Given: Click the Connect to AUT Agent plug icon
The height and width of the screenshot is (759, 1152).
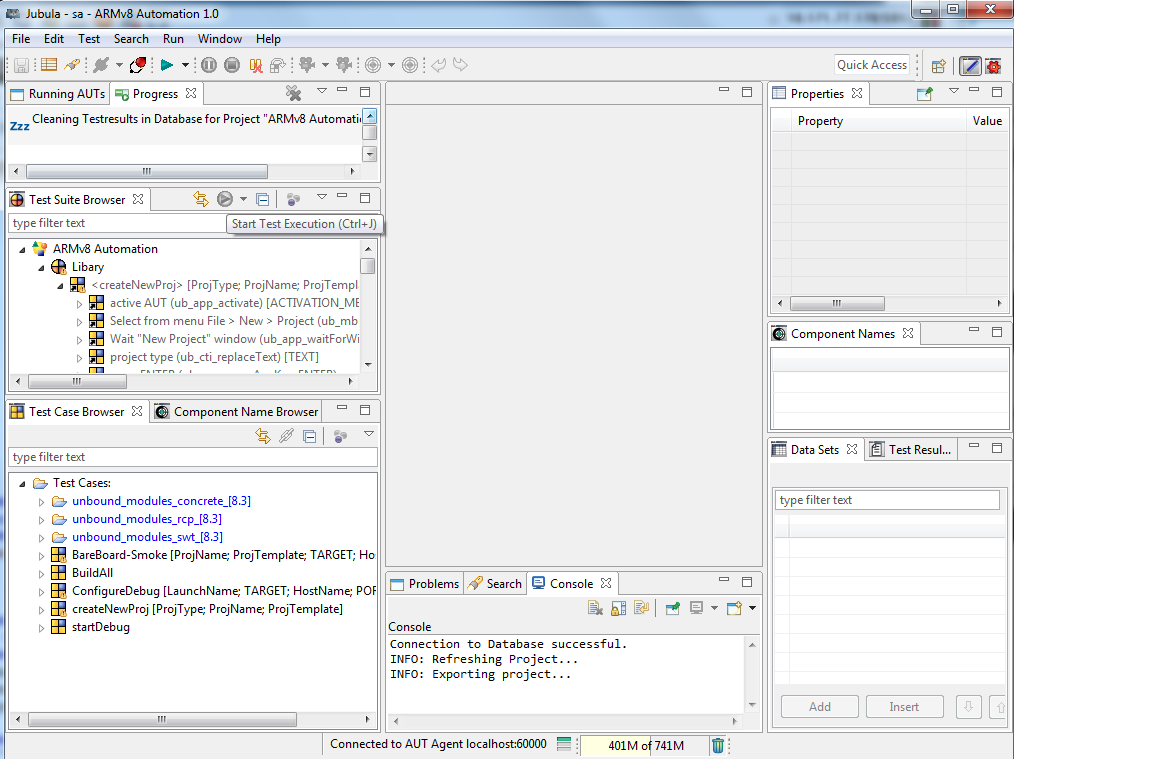Looking at the screenshot, I should [101, 65].
